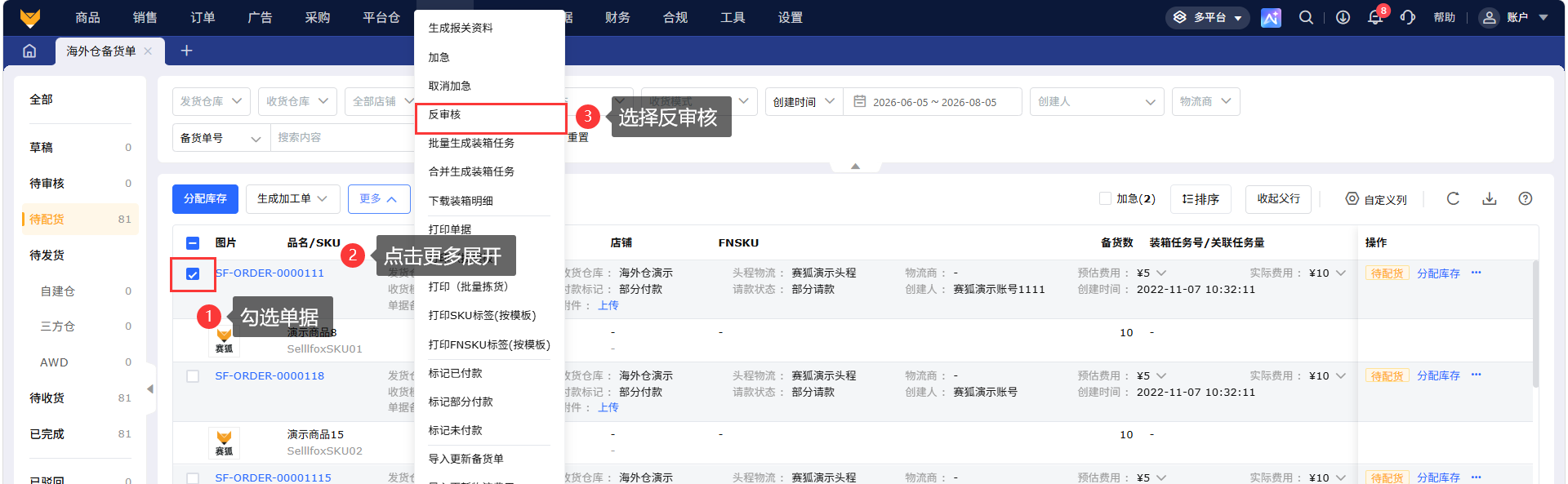Image resolution: width=1568 pixels, height=484 pixels.
Task: Open the 创建人 dropdown
Action: (1097, 101)
